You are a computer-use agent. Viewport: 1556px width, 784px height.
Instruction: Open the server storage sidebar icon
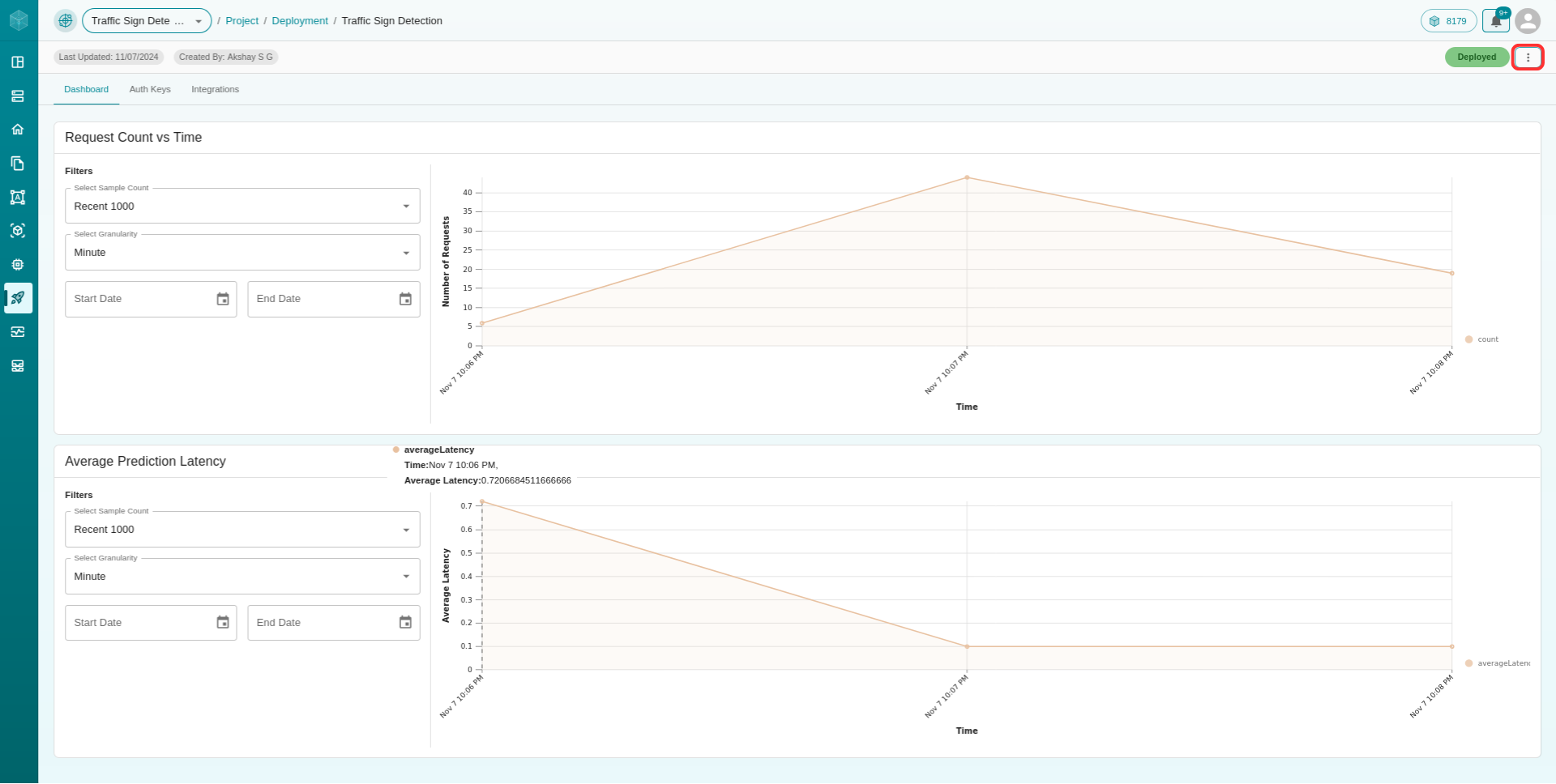18,96
